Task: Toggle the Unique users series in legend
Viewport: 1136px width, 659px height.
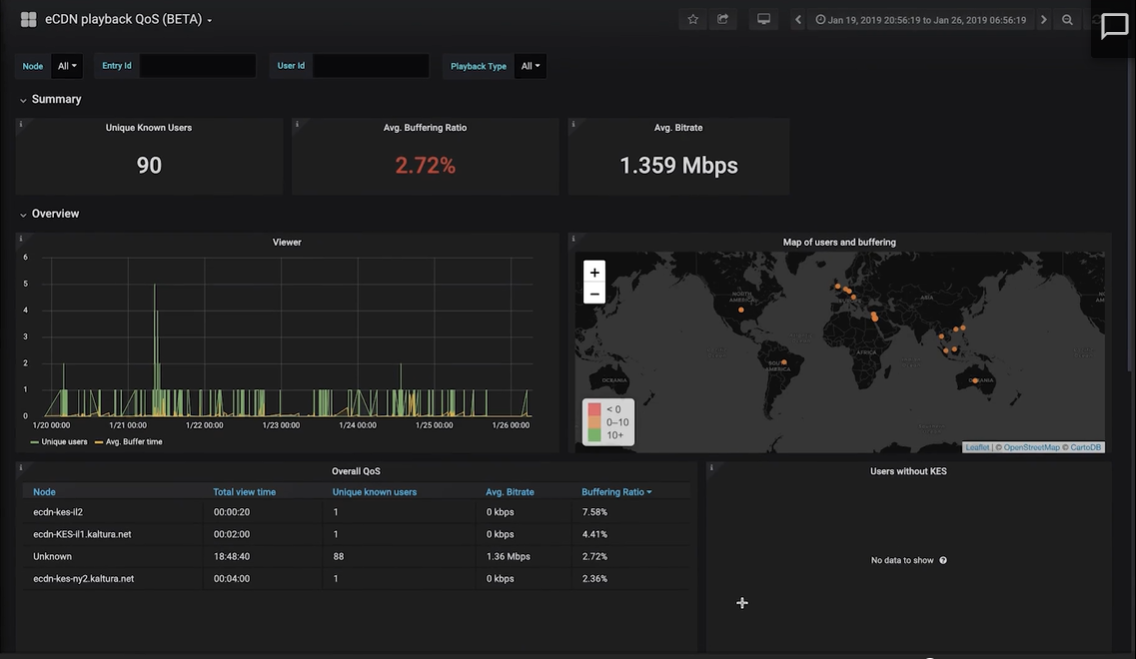Action: [x=64, y=441]
